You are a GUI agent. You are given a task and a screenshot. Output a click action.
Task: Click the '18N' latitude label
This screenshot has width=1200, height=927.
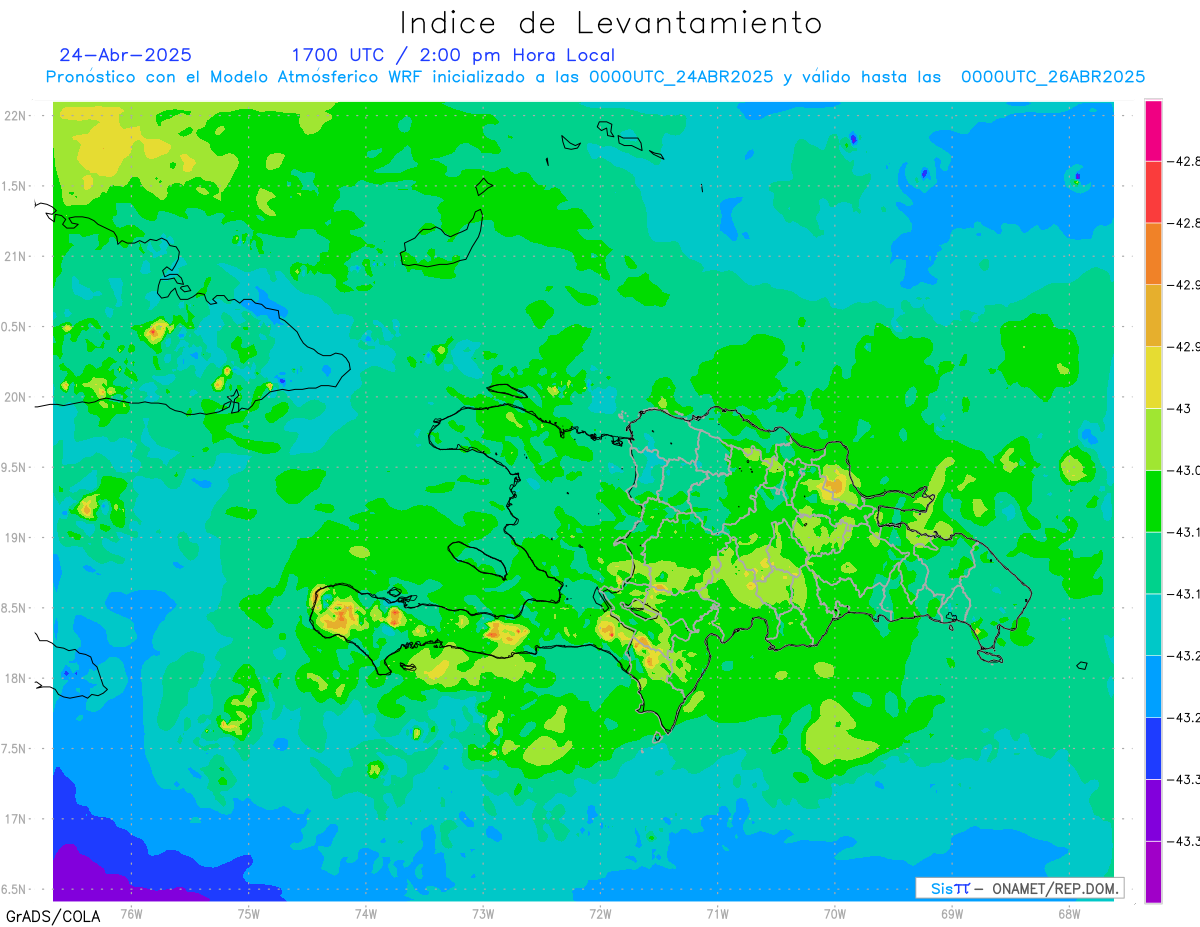pos(16,678)
